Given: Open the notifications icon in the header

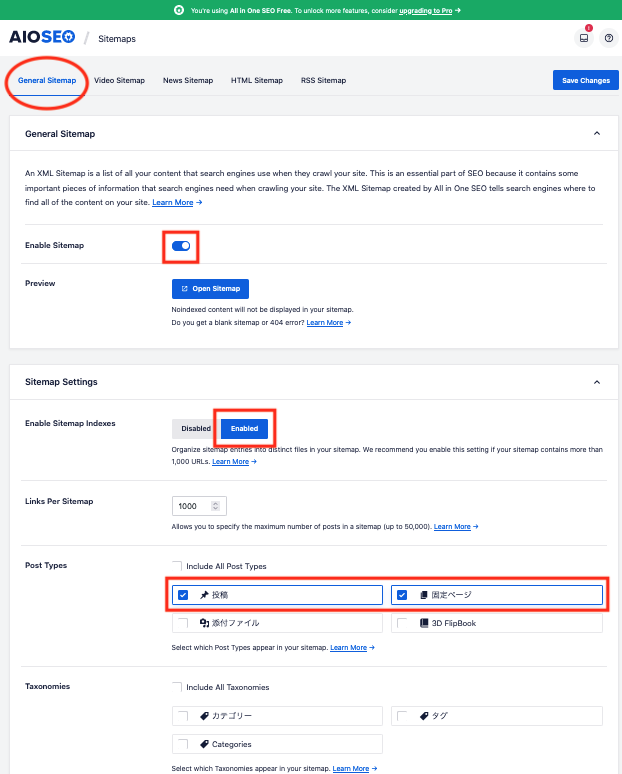Looking at the screenshot, I should pyautogui.click(x=584, y=38).
